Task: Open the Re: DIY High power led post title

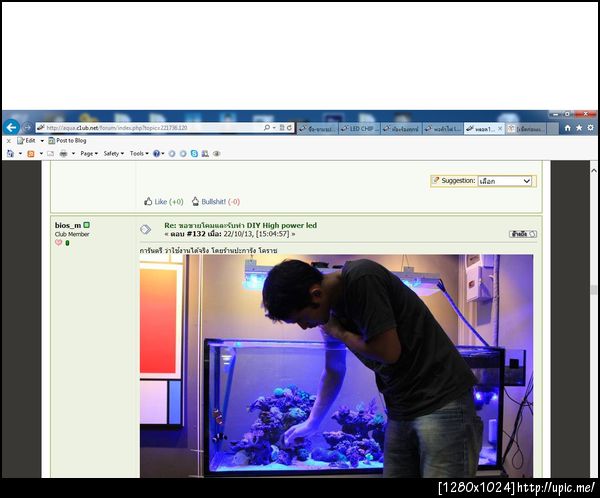Action: click(240, 225)
